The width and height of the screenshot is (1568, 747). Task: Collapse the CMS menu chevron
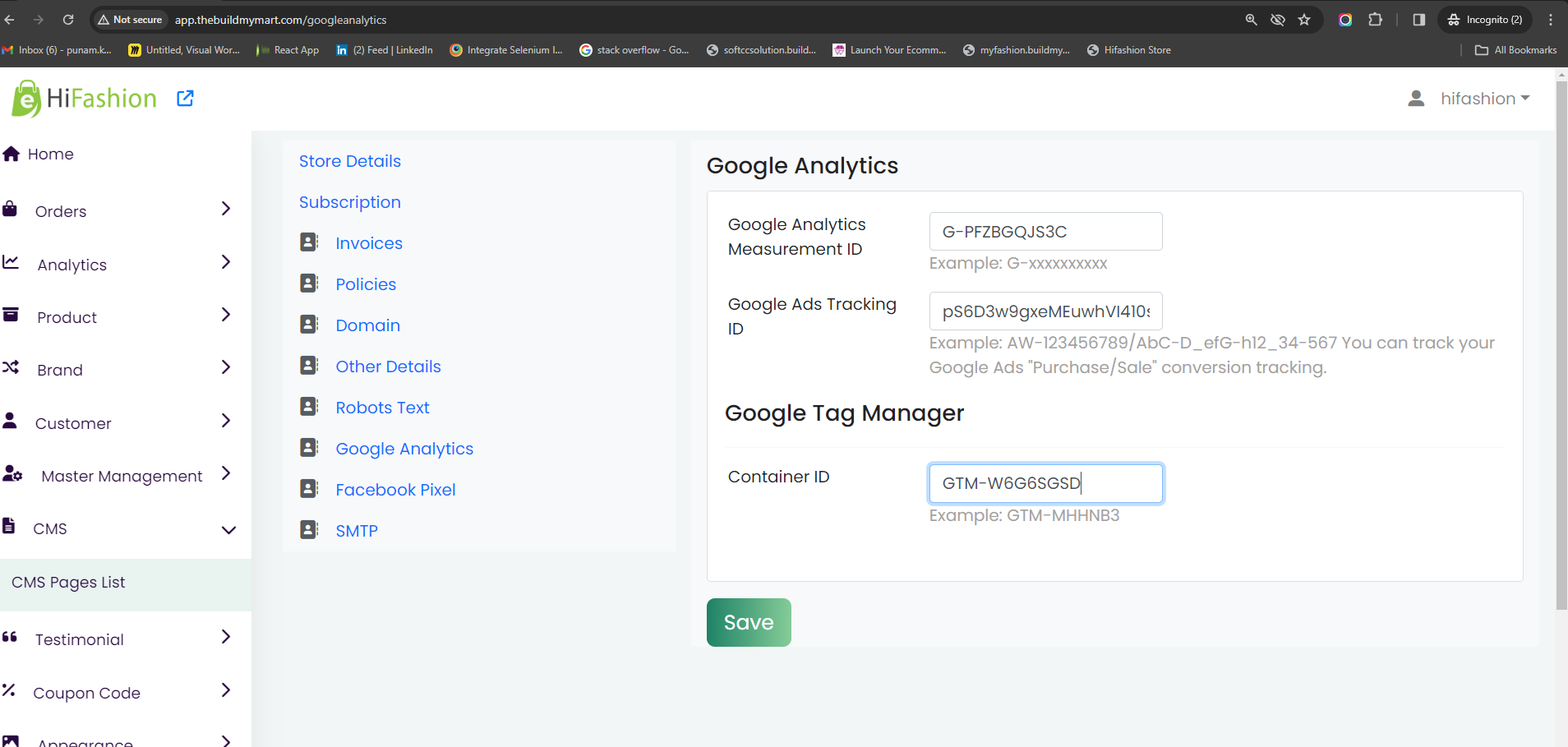[x=228, y=530]
